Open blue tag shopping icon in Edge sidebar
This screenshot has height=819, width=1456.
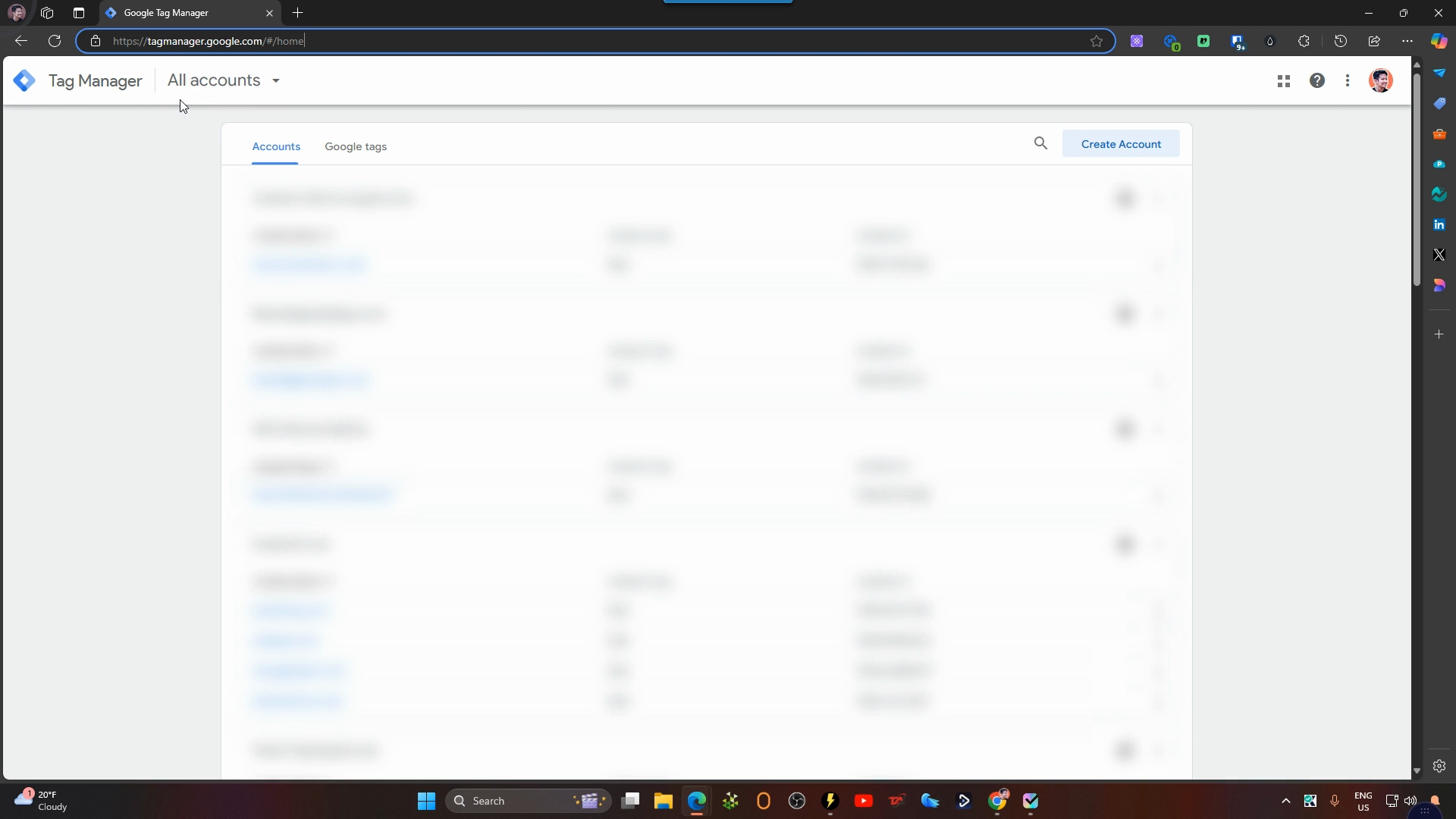(1439, 103)
